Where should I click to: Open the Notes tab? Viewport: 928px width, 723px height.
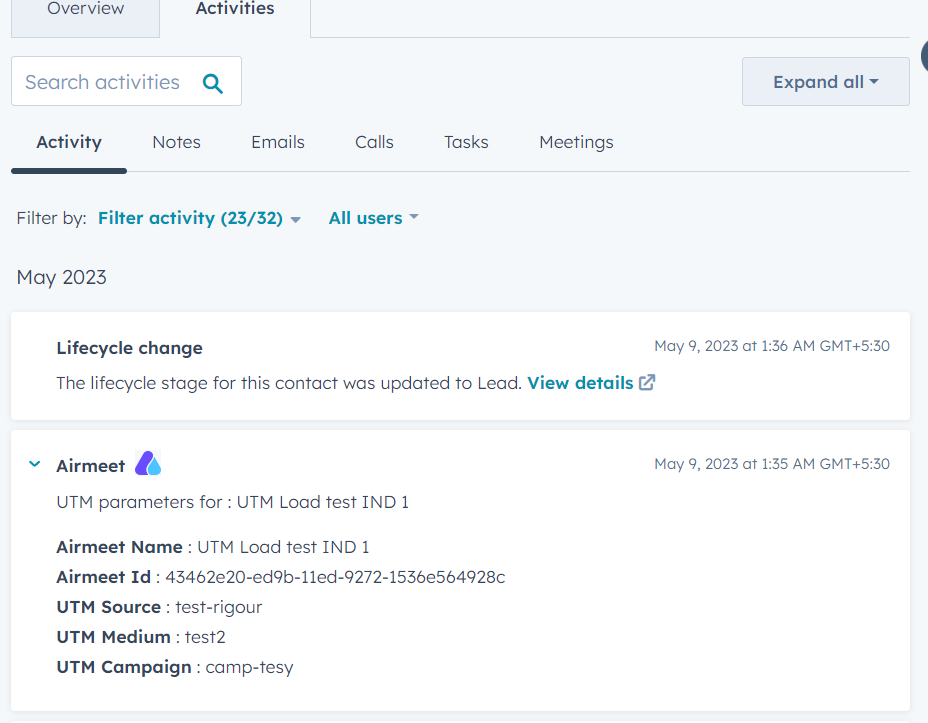point(176,142)
